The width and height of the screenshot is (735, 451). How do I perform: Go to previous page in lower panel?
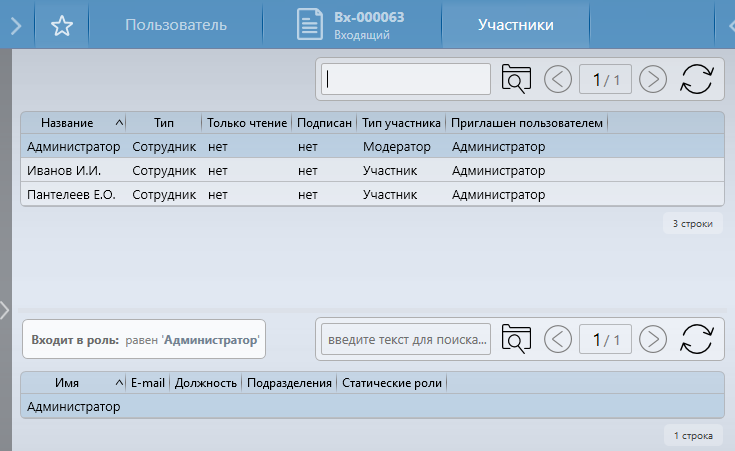coord(558,339)
